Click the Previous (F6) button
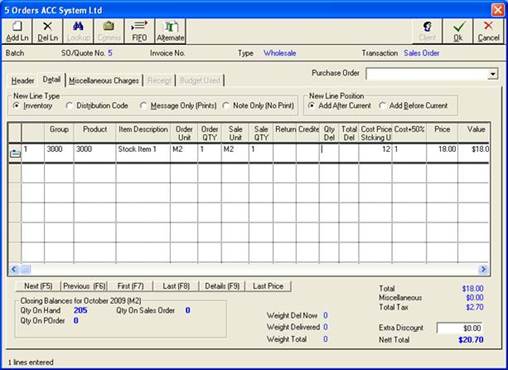Viewport: 508px width, 370px height. 84,286
